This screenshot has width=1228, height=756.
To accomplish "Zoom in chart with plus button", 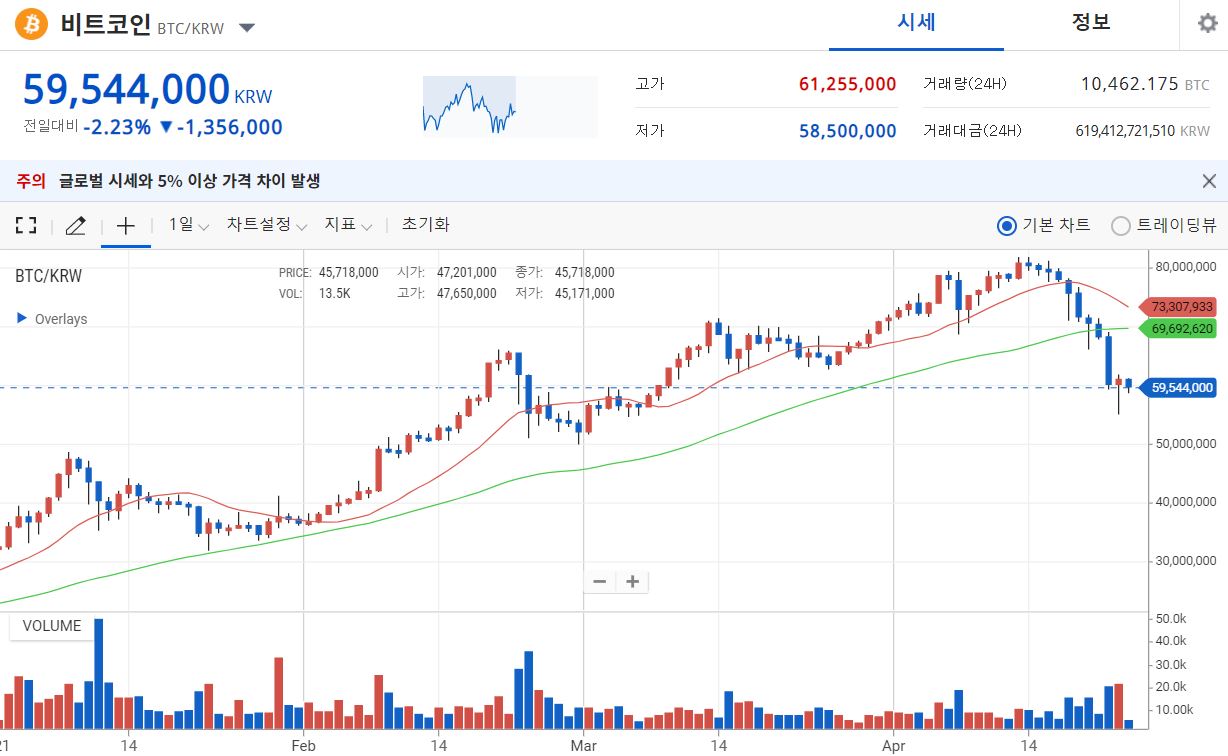I will 632,581.
